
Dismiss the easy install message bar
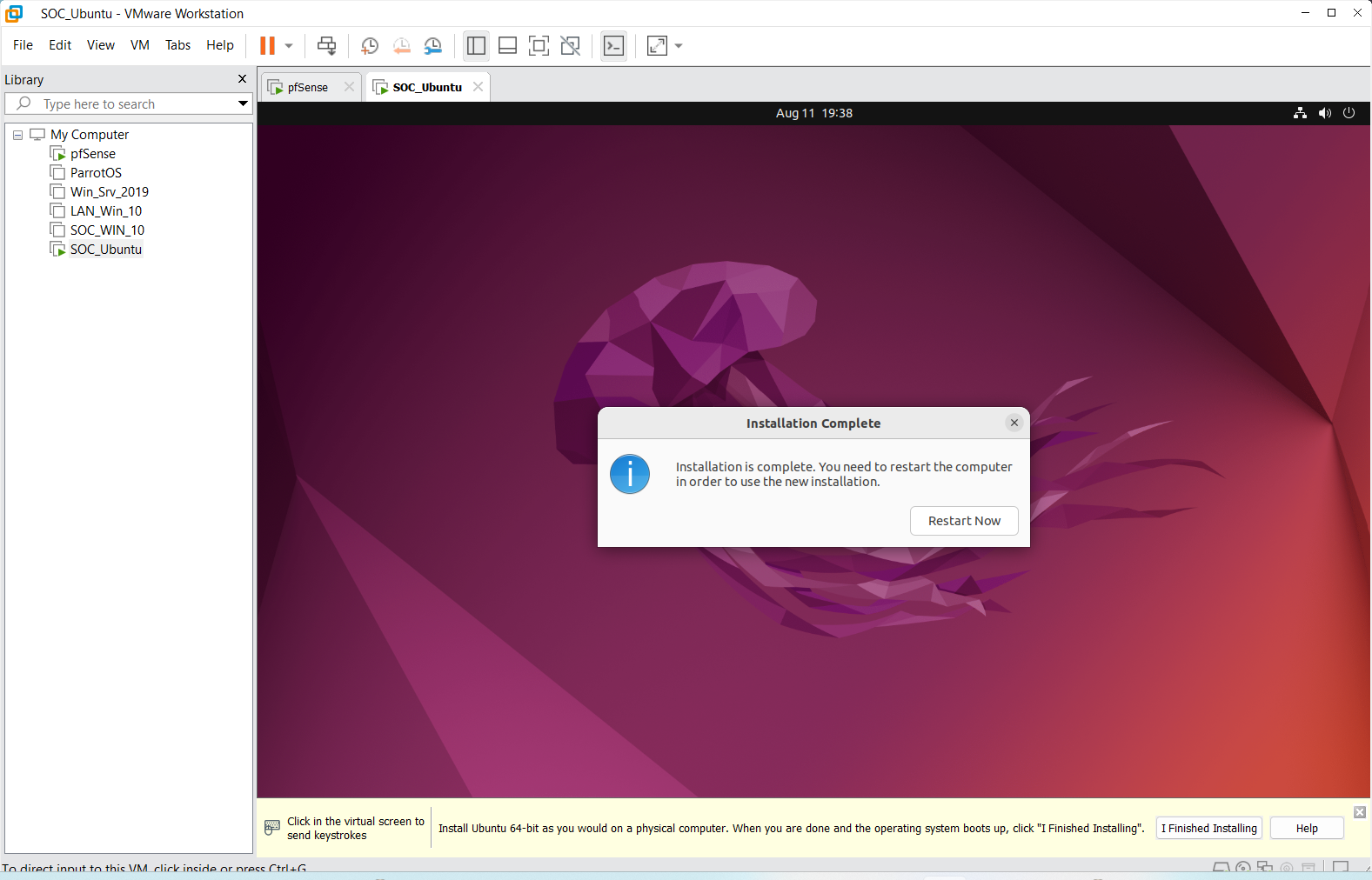pyautogui.click(x=1360, y=812)
